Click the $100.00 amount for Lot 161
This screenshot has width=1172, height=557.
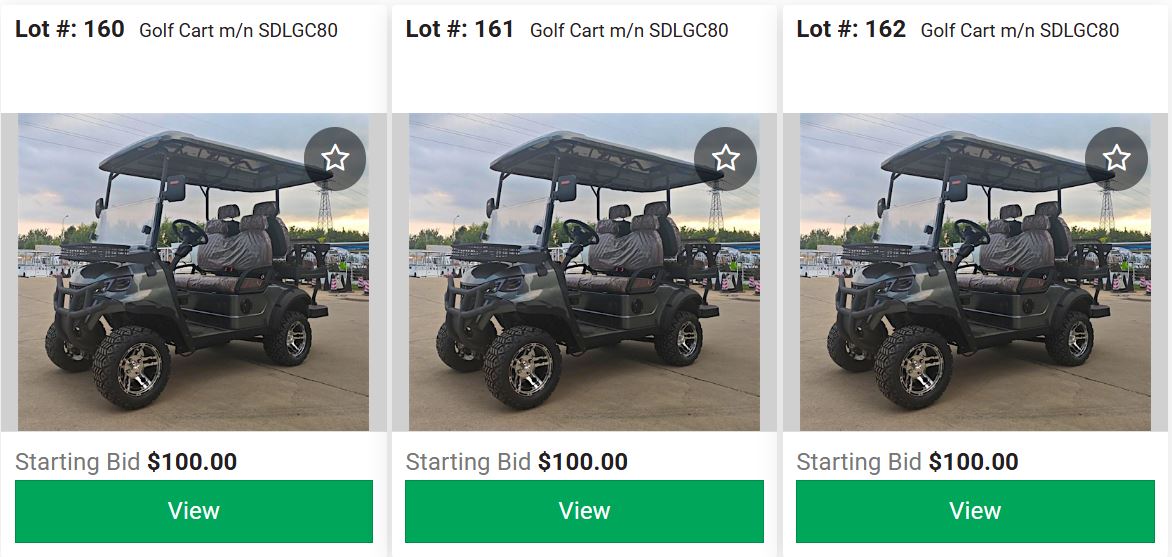pyautogui.click(x=583, y=462)
